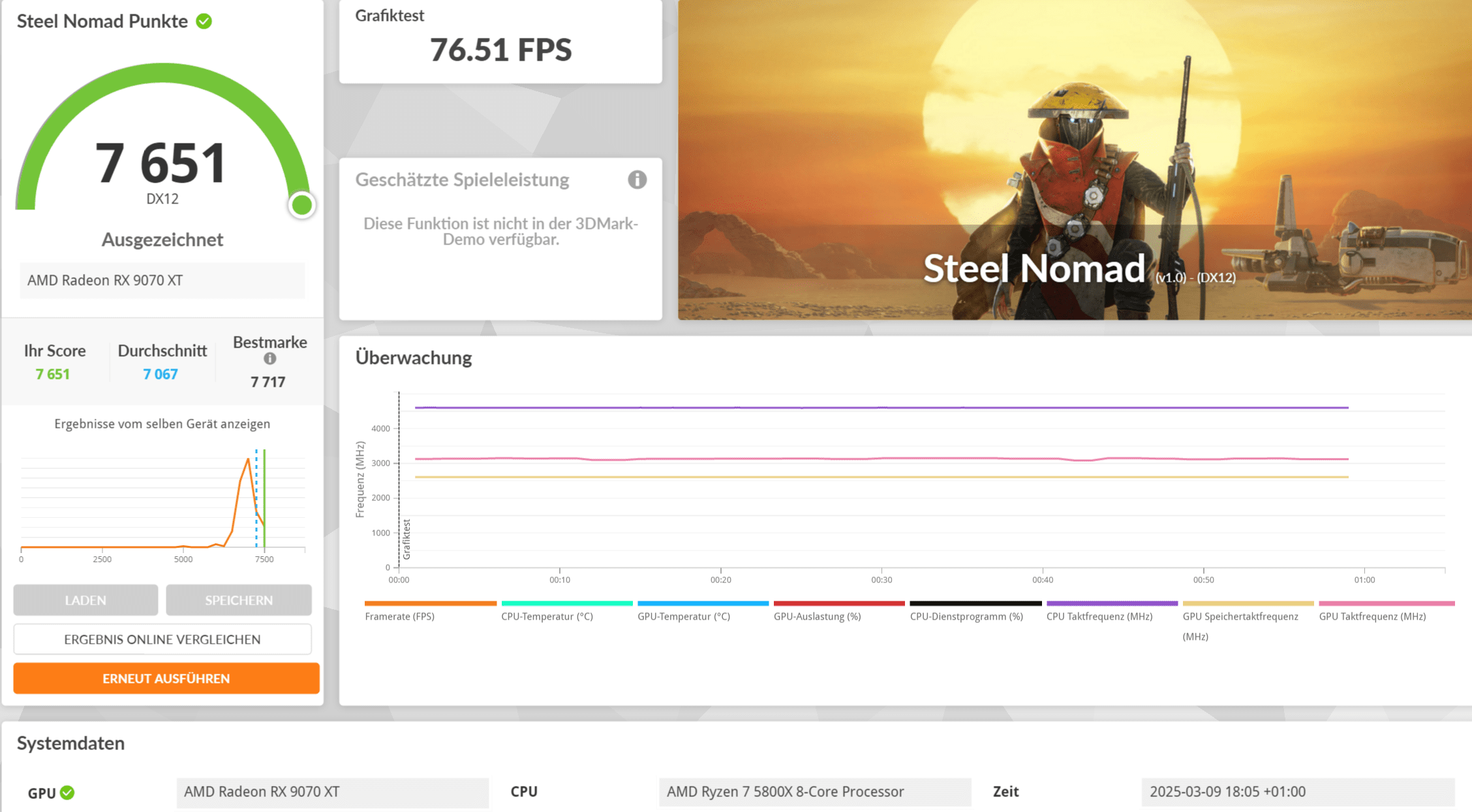Click the Ergebnisse vom selben Gerät anzeigen link
The height and width of the screenshot is (812, 1472).
[162, 424]
